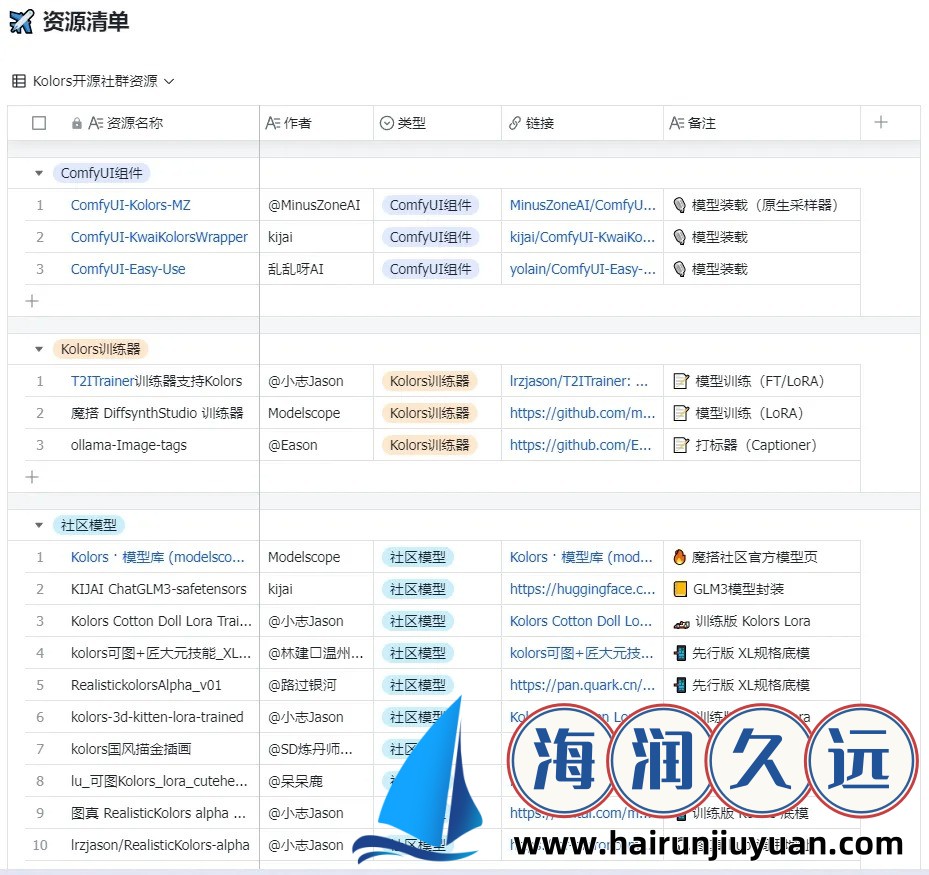The height and width of the screenshot is (875, 929).
Task: Click bulb icon in kijai row 模型装载 note
Action: pyautogui.click(x=680, y=237)
